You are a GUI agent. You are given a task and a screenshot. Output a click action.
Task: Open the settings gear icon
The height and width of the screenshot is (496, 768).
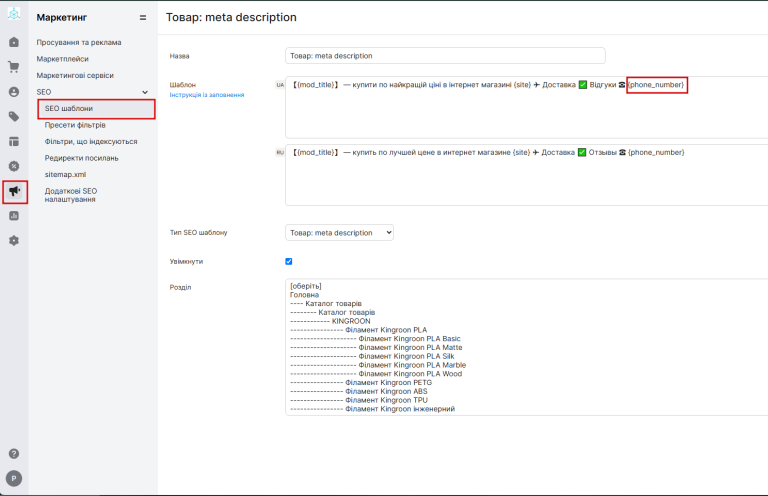coord(14,241)
